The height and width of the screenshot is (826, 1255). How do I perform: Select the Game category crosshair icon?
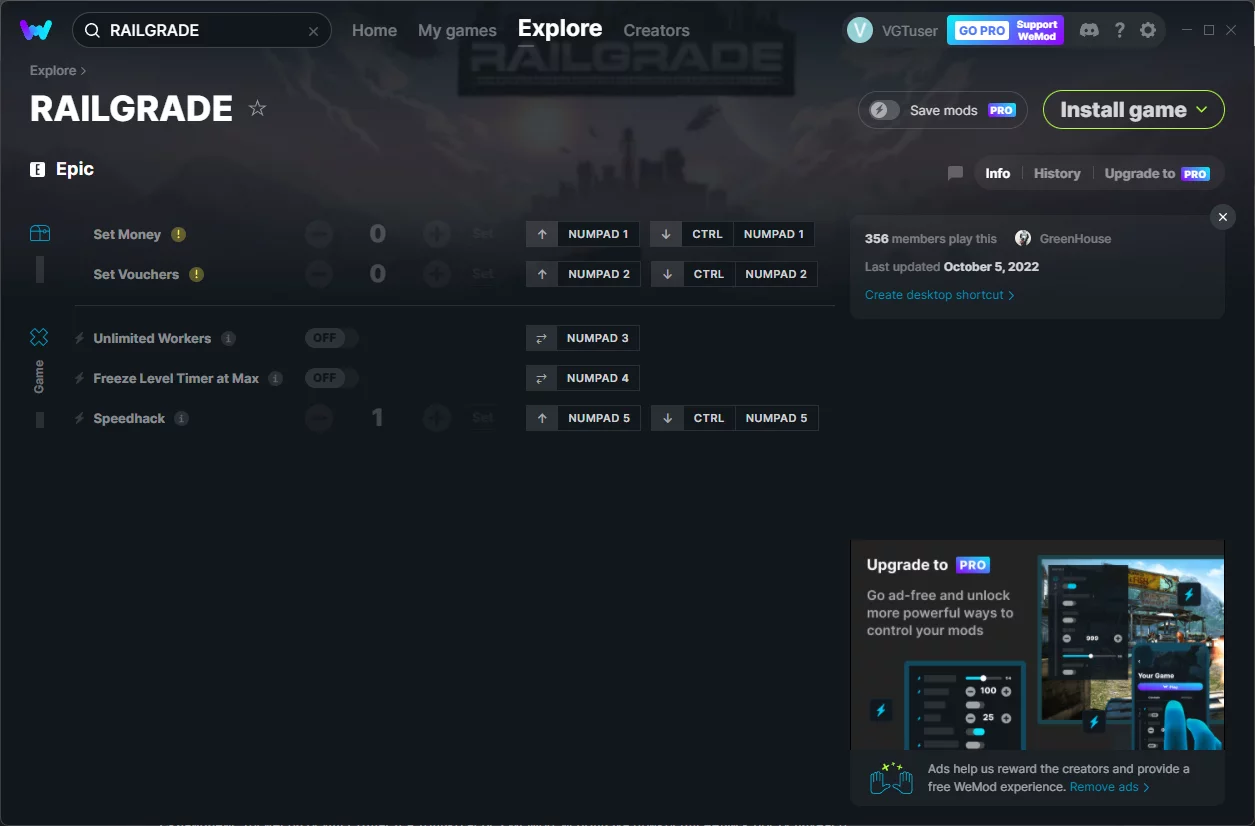click(x=39, y=337)
